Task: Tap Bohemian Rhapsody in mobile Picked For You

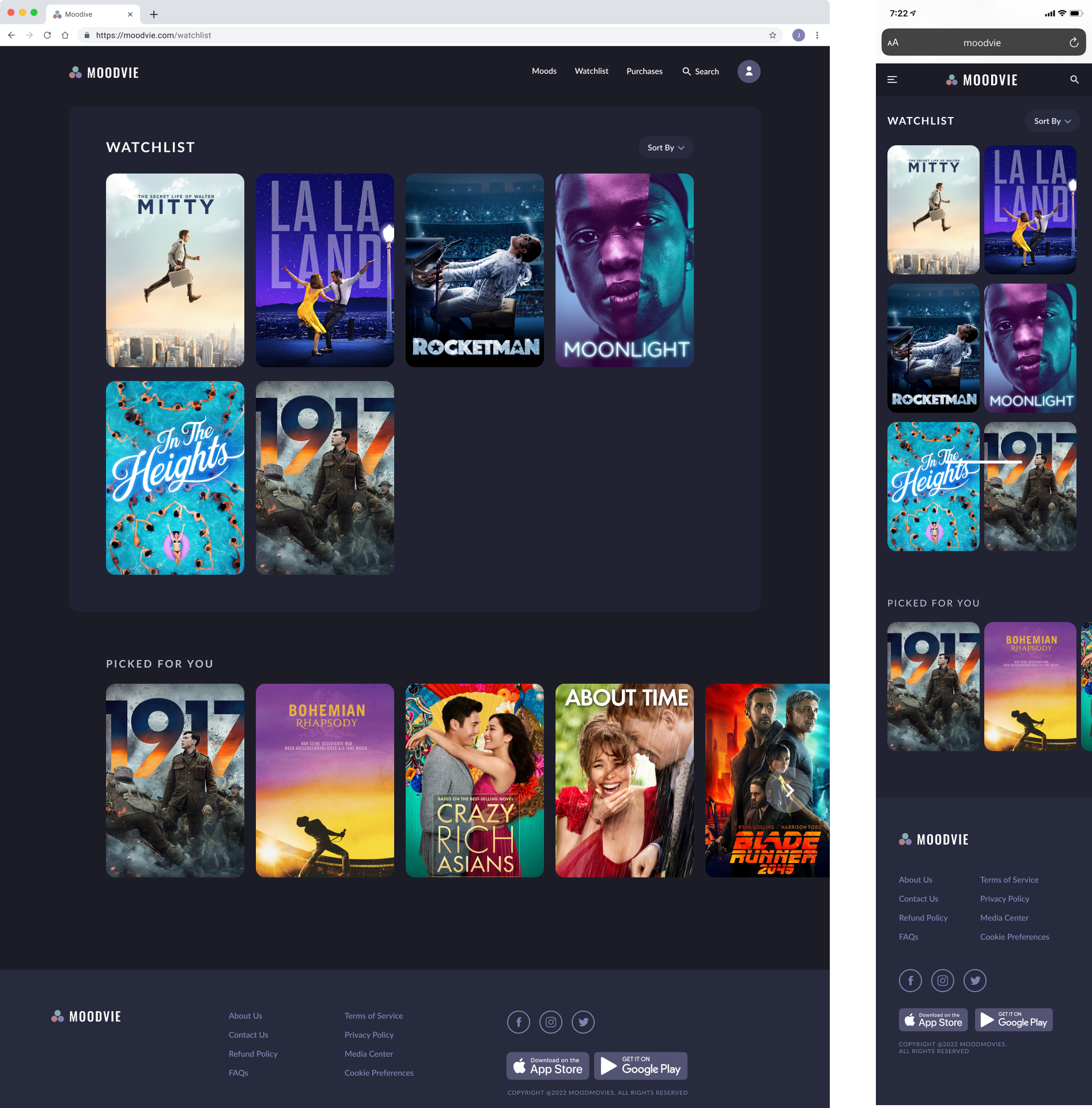Action: click(x=1030, y=687)
